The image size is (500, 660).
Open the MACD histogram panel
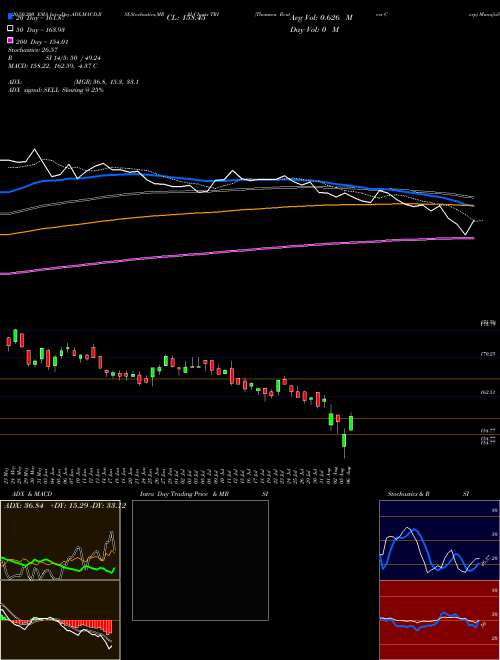(x=60, y=620)
